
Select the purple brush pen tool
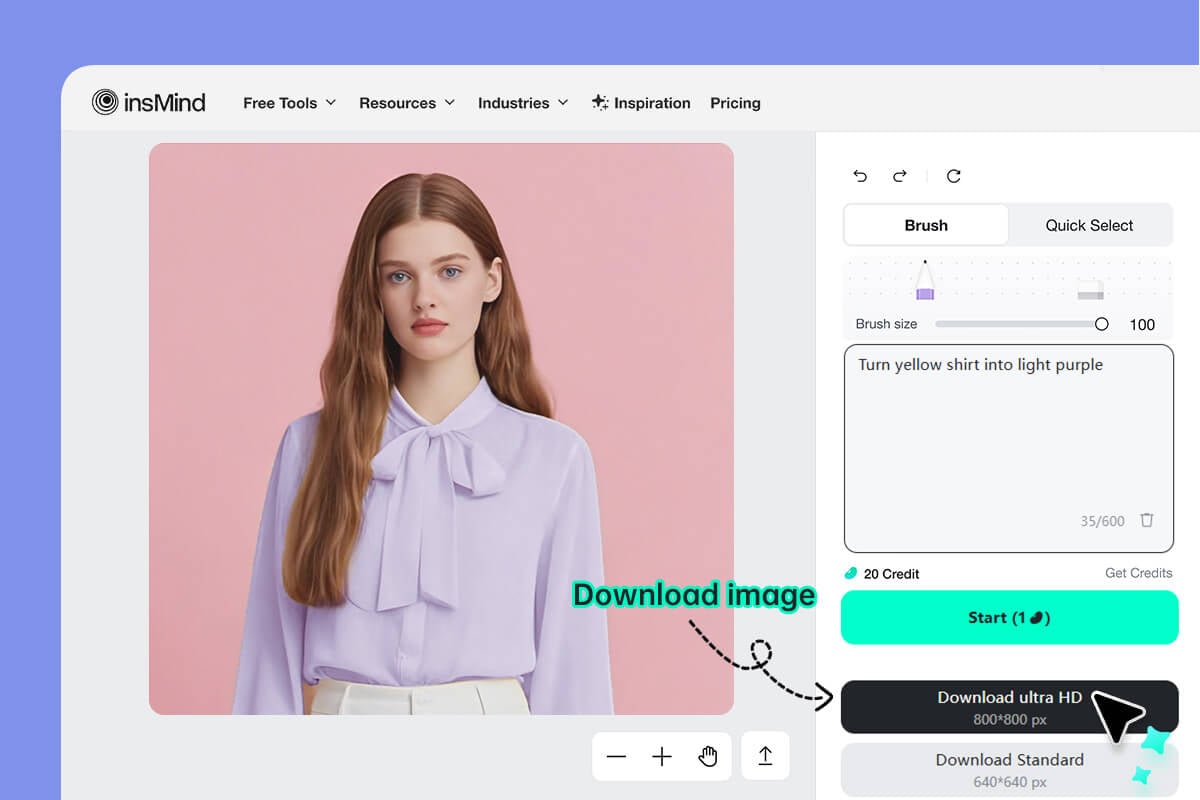(925, 280)
